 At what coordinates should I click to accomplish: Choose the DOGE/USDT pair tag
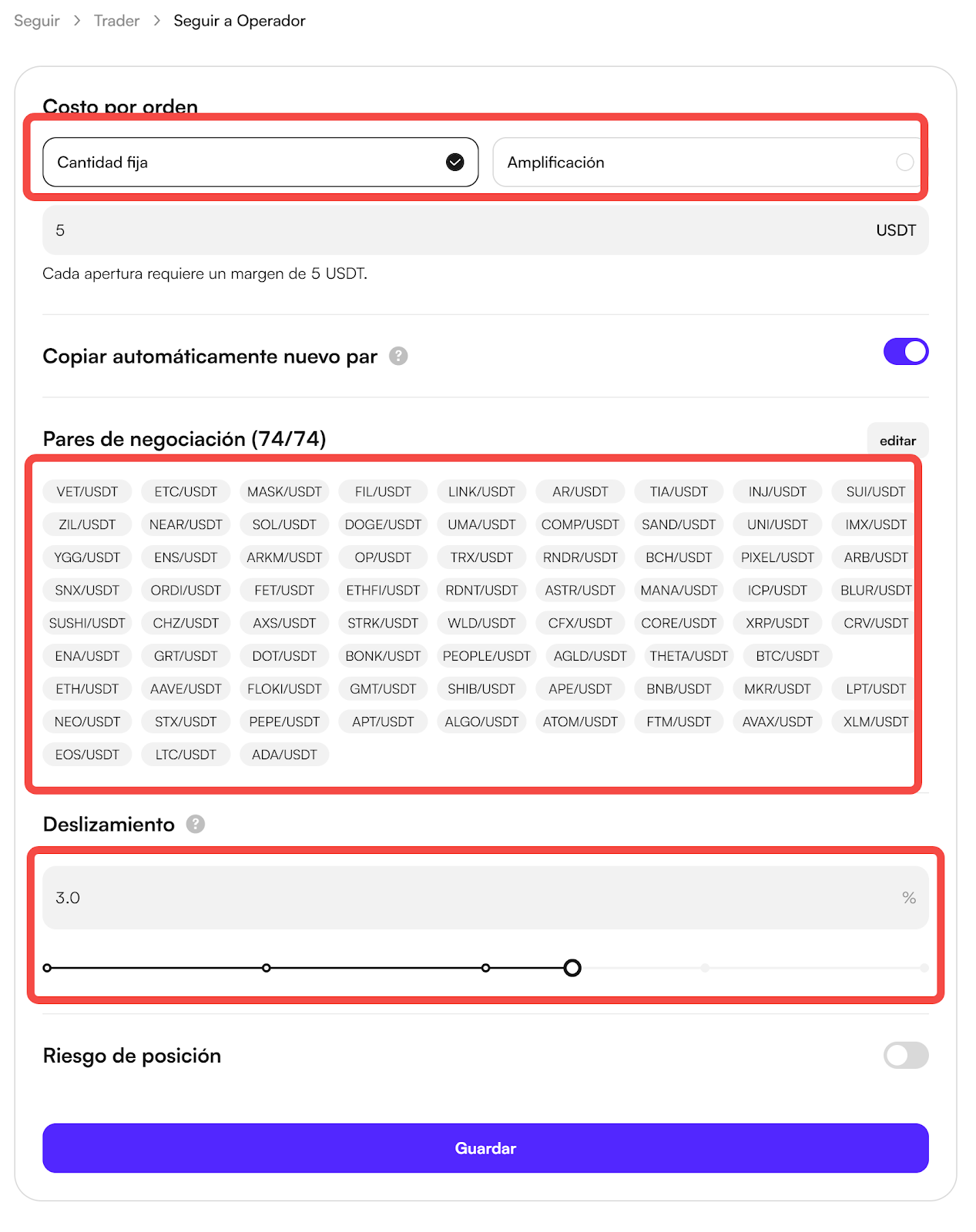point(383,524)
